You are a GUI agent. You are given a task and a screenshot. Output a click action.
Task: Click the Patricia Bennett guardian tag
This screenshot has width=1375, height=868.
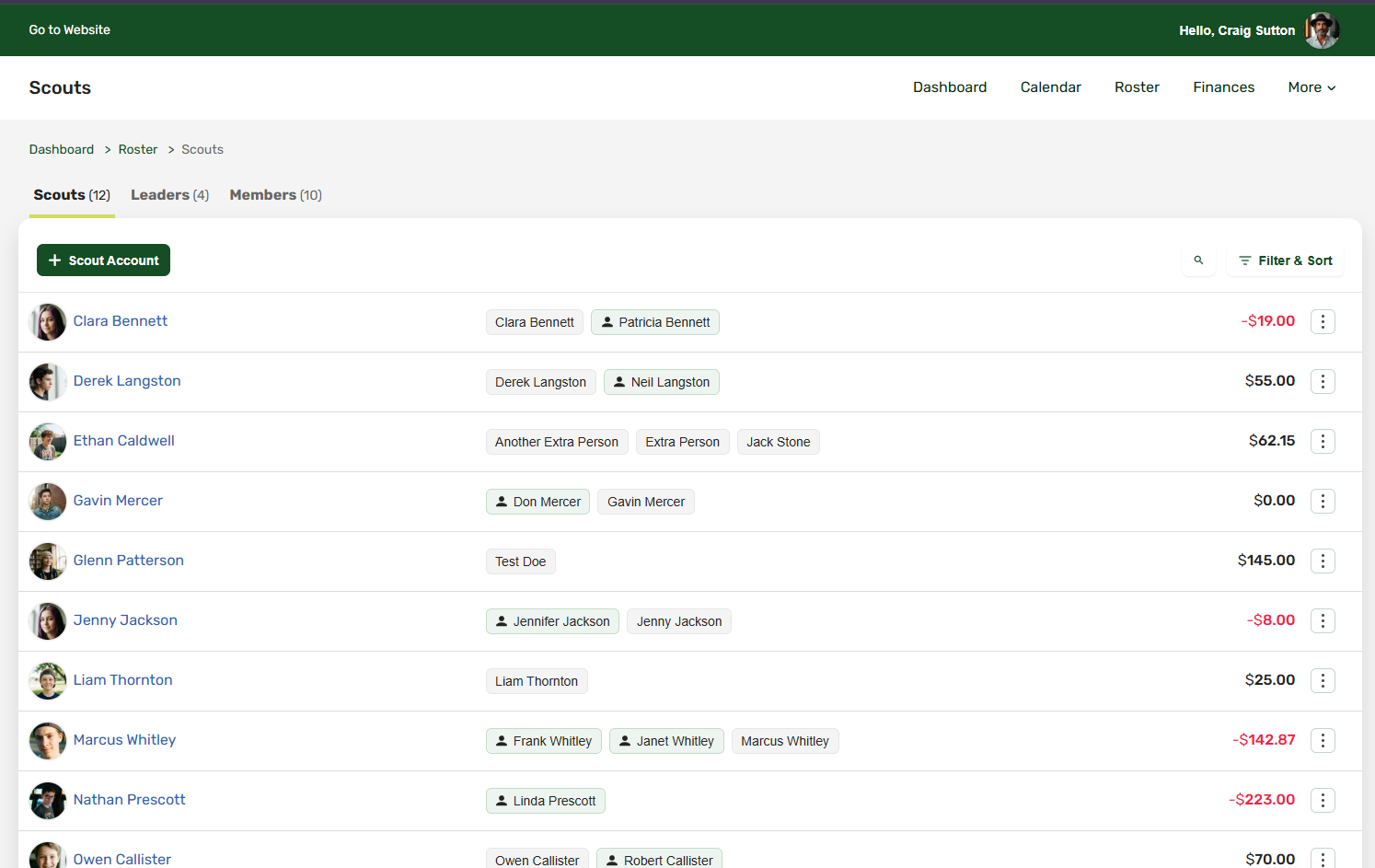[x=655, y=322]
